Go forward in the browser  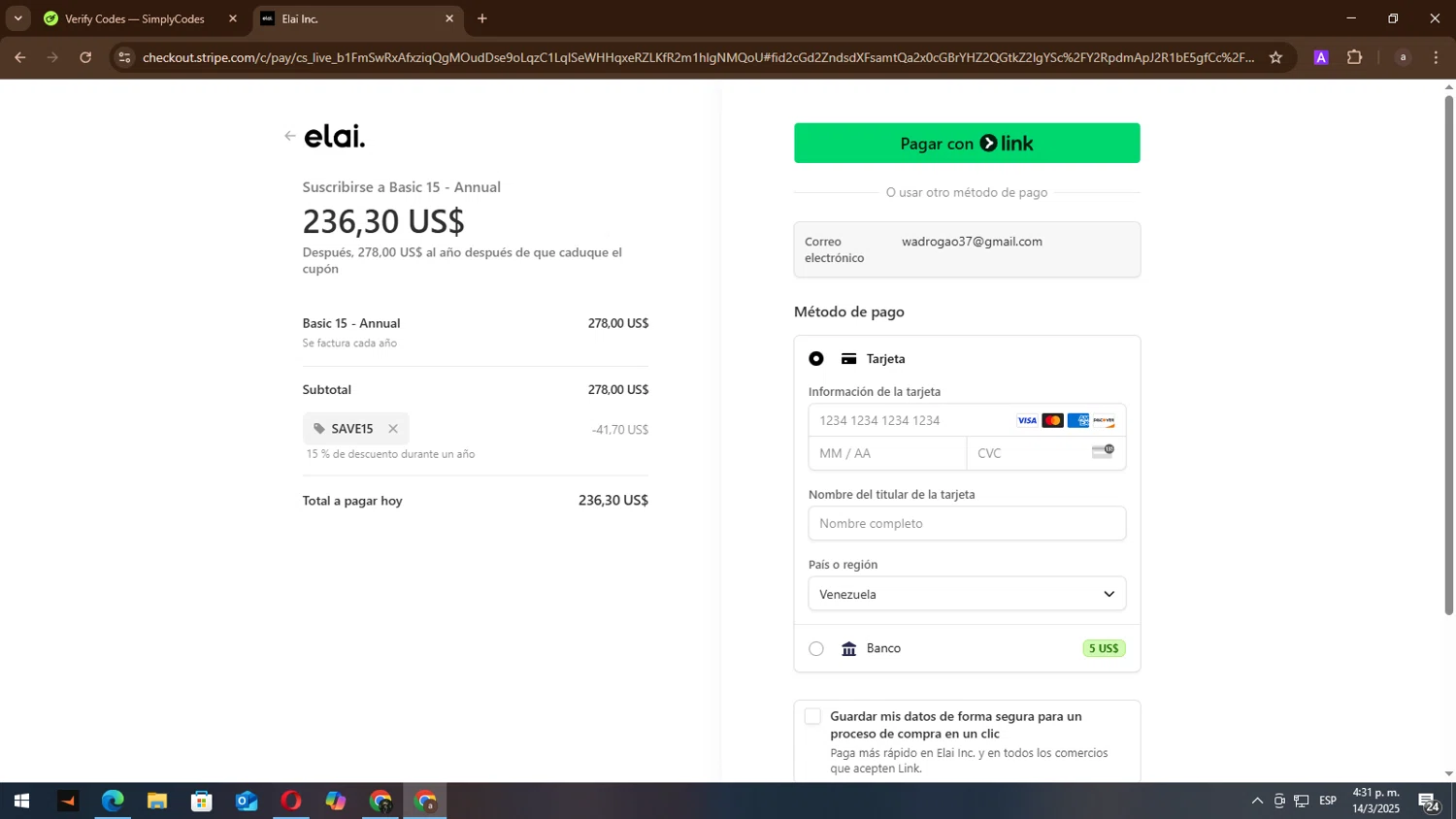[52, 57]
